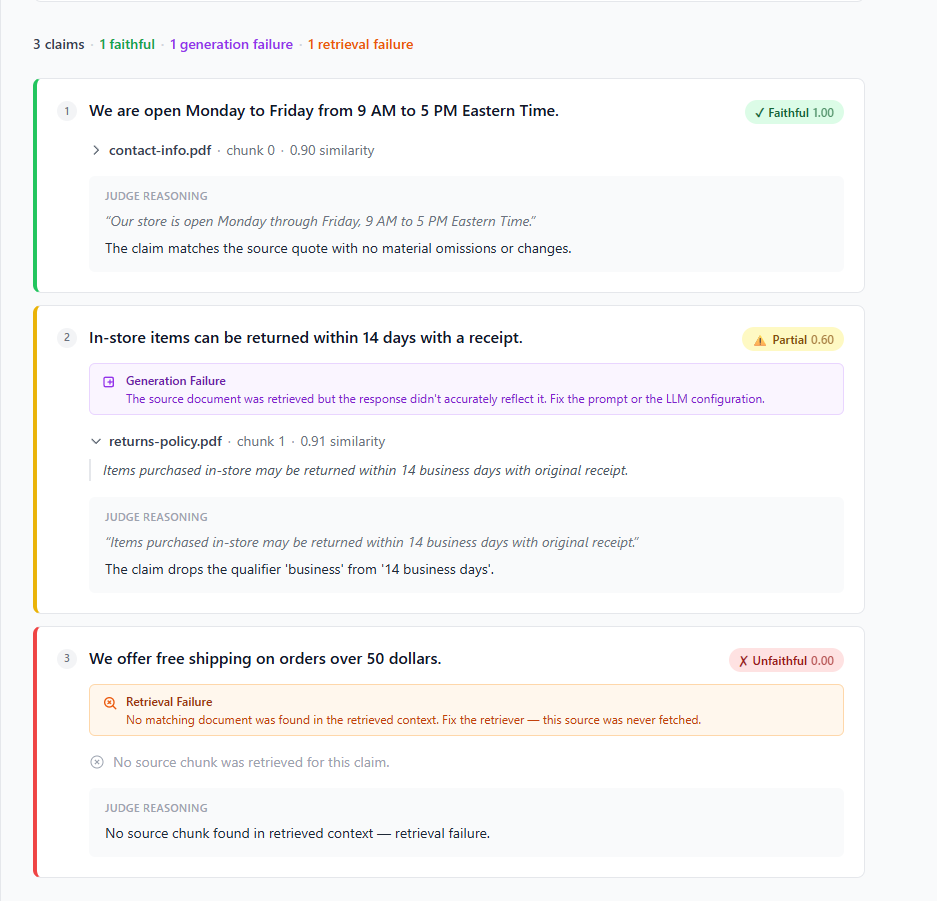
Task: Click the claim number 1 circle
Action: coord(67,111)
